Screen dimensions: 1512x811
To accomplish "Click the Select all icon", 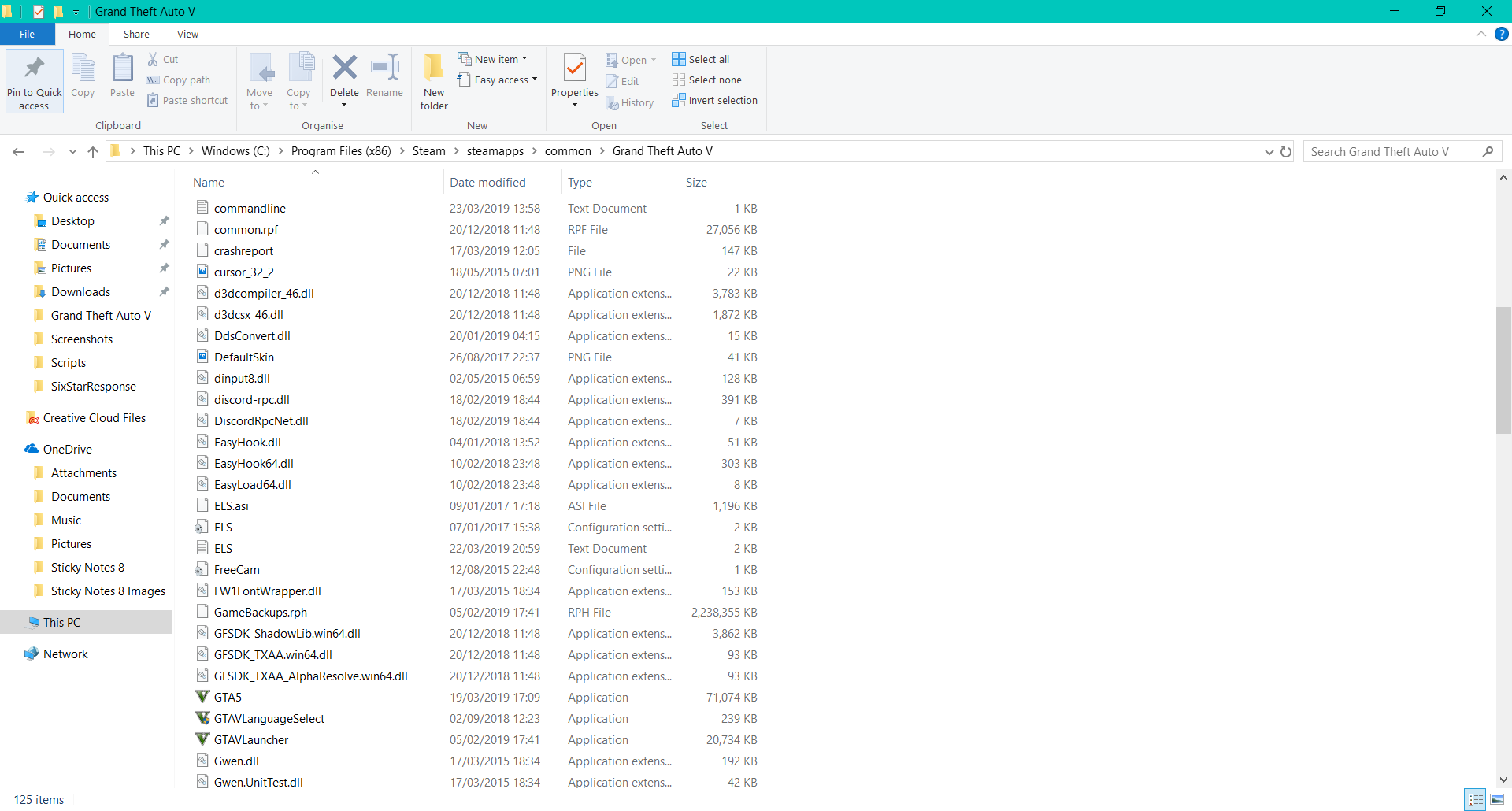I will tap(679, 59).
